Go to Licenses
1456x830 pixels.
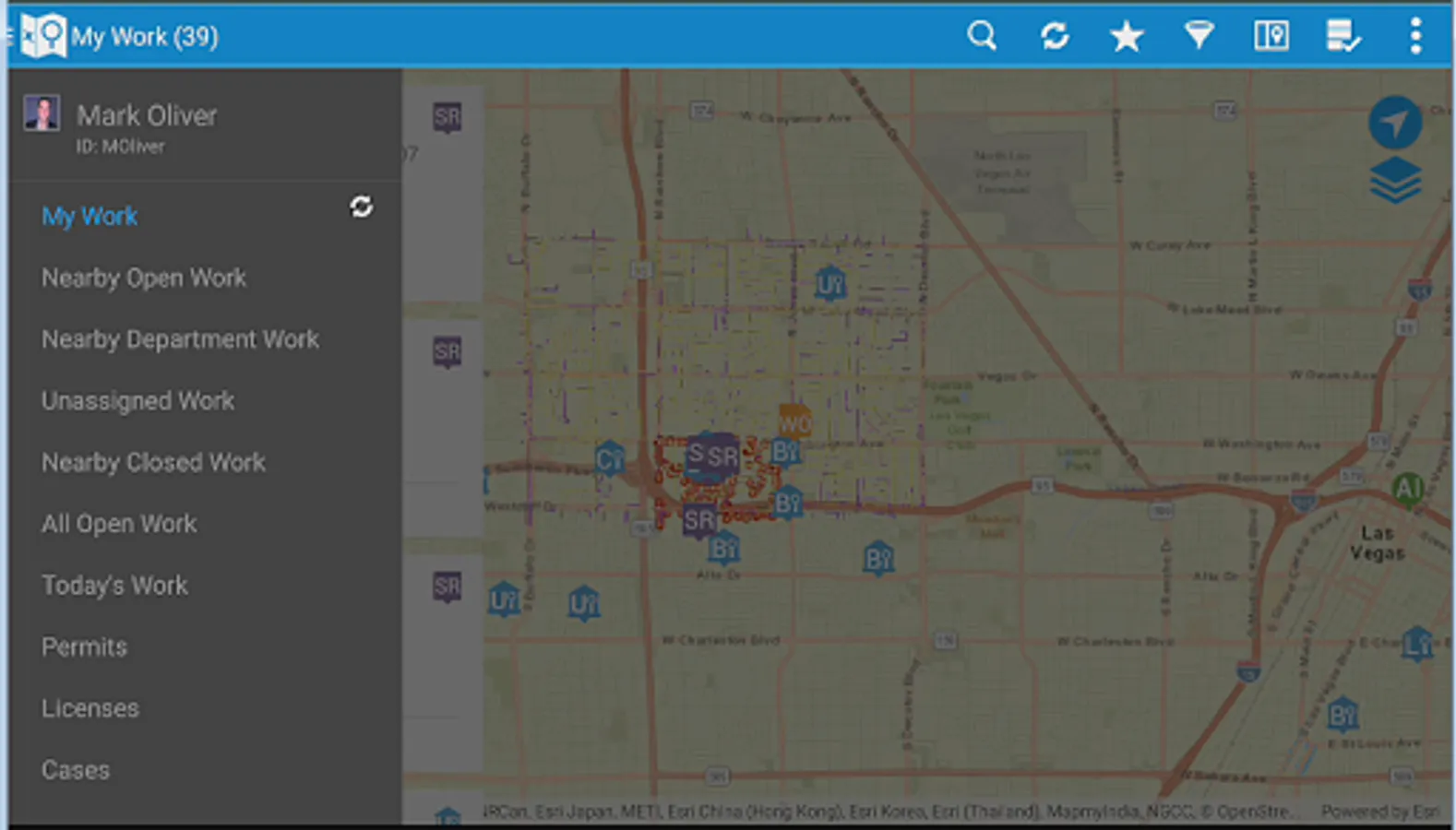[x=90, y=708]
